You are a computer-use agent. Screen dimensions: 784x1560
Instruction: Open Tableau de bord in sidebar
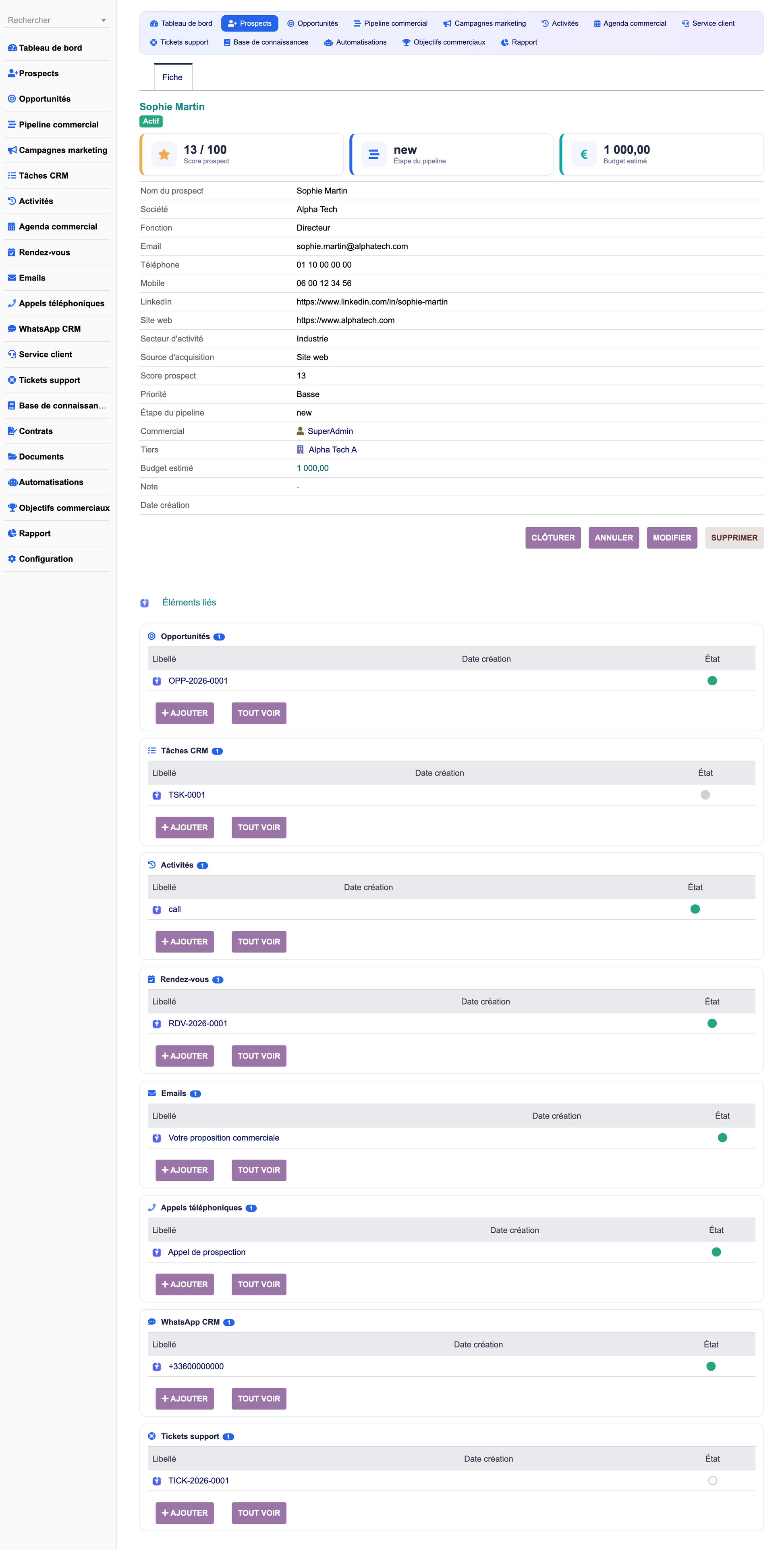pos(50,48)
